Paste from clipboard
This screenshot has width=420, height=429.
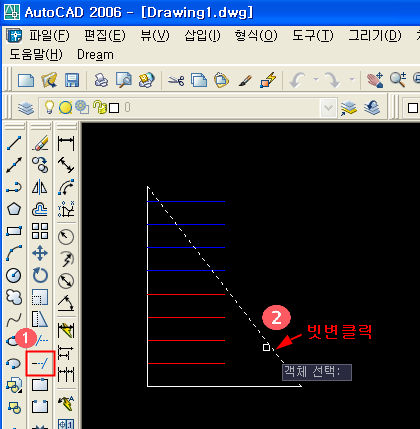click(222, 80)
